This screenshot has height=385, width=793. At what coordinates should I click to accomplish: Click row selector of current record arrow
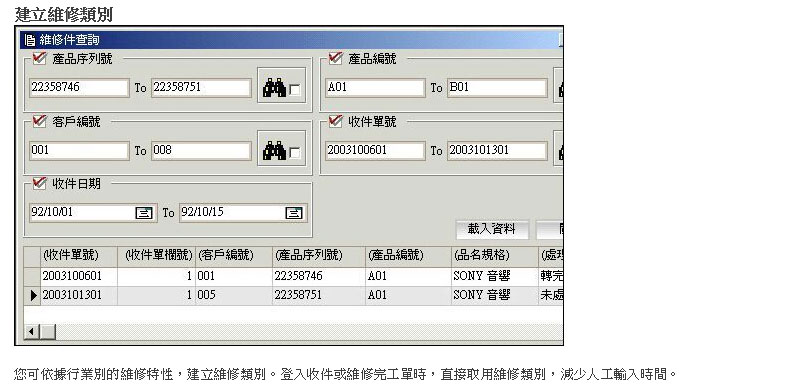[32, 295]
